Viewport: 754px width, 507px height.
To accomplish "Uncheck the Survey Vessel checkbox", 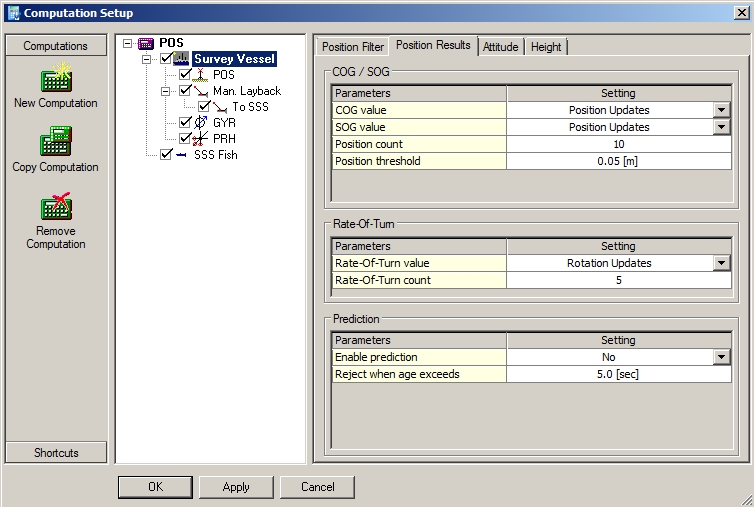I will tap(166, 59).
